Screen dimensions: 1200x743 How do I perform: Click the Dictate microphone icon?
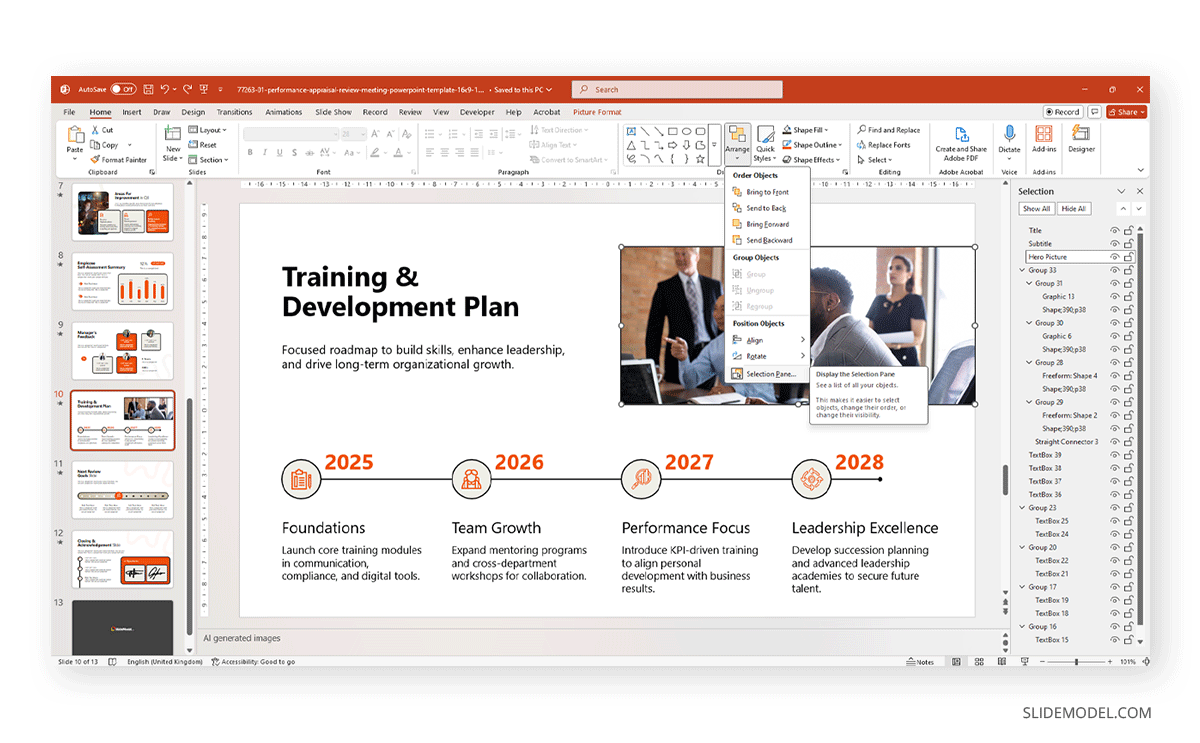[x=1010, y=134]
